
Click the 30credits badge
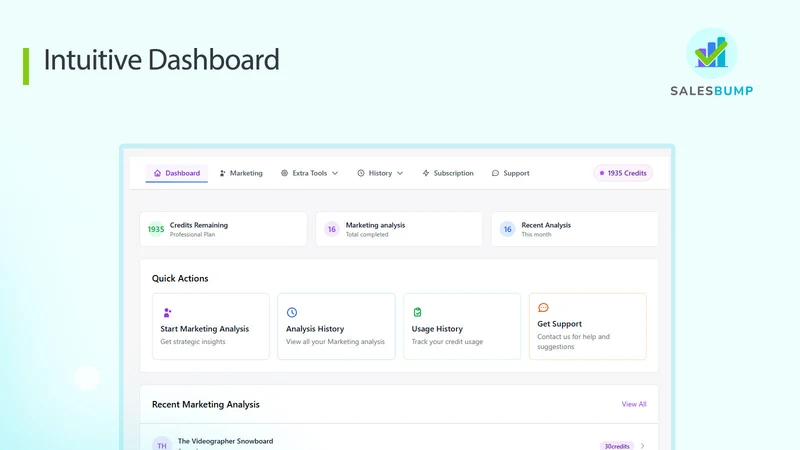(617, 446)
